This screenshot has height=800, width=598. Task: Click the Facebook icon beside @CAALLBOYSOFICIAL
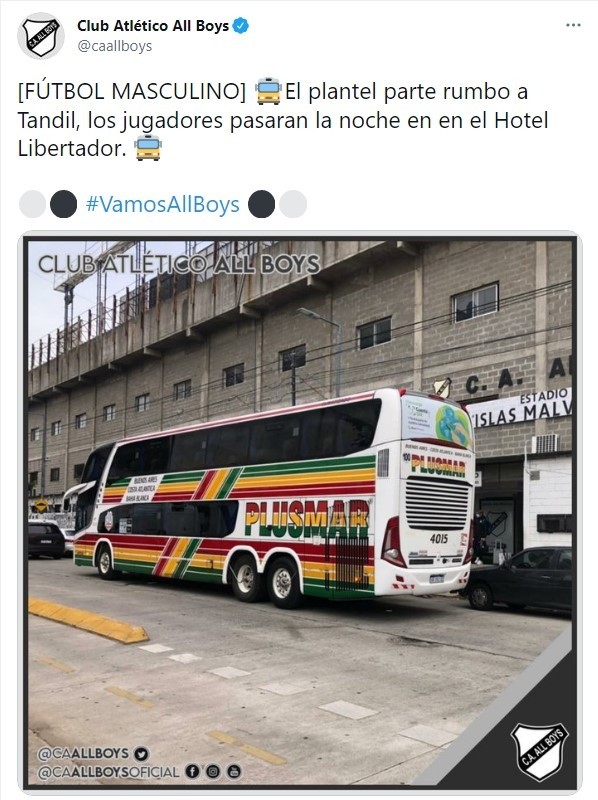coord(192,771)
